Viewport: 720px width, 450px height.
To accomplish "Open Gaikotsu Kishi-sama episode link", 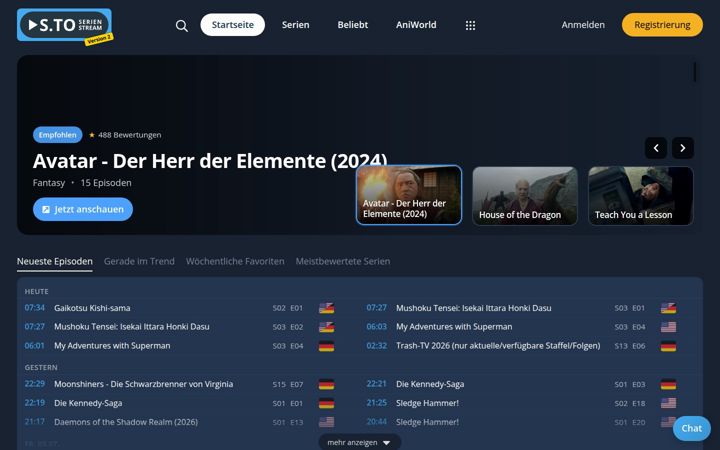I will coord(92,308).
